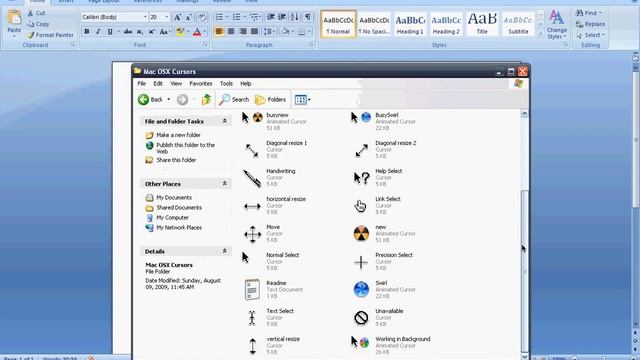Image resolution: width=640 pixels, height=360 pixels.
Task: Align text left
Action: coord(219,31)
